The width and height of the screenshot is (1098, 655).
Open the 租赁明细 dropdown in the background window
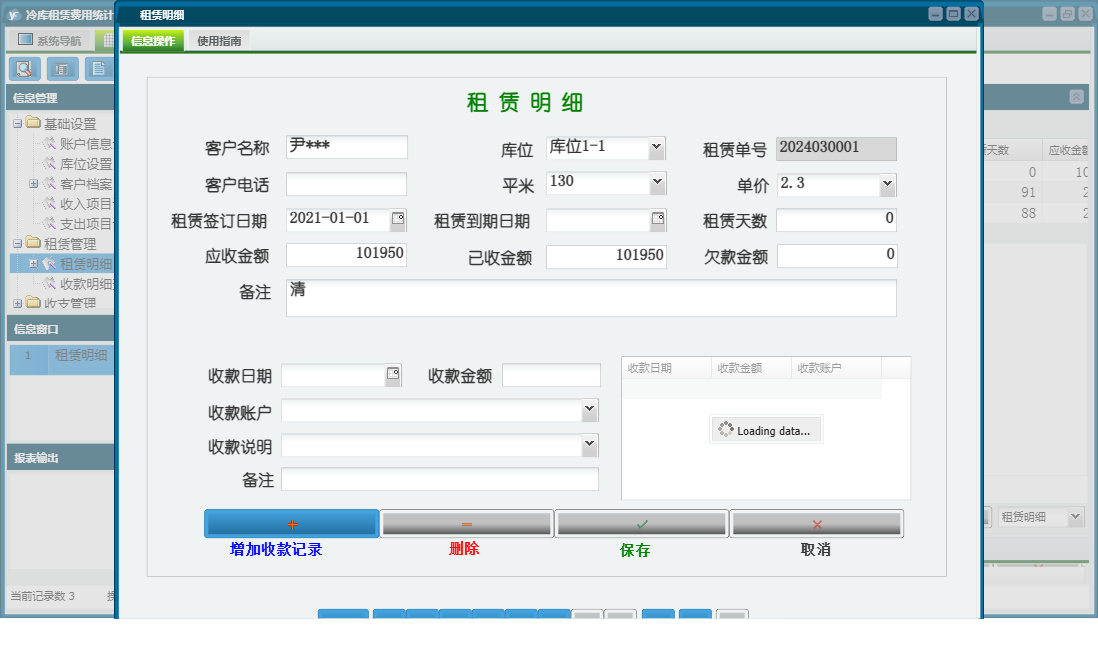[1076, 517]
